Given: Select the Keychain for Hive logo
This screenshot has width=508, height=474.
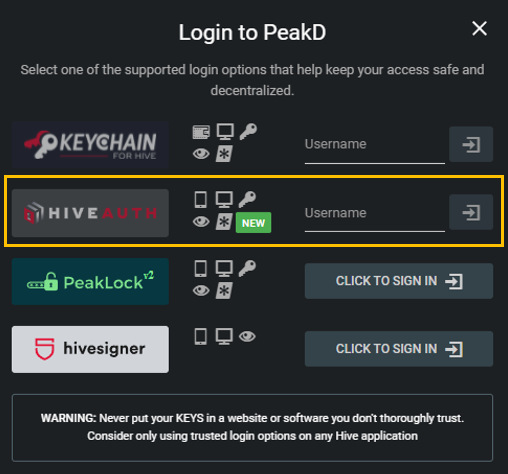Looking at the screenshot, I should tap(90, 145).
